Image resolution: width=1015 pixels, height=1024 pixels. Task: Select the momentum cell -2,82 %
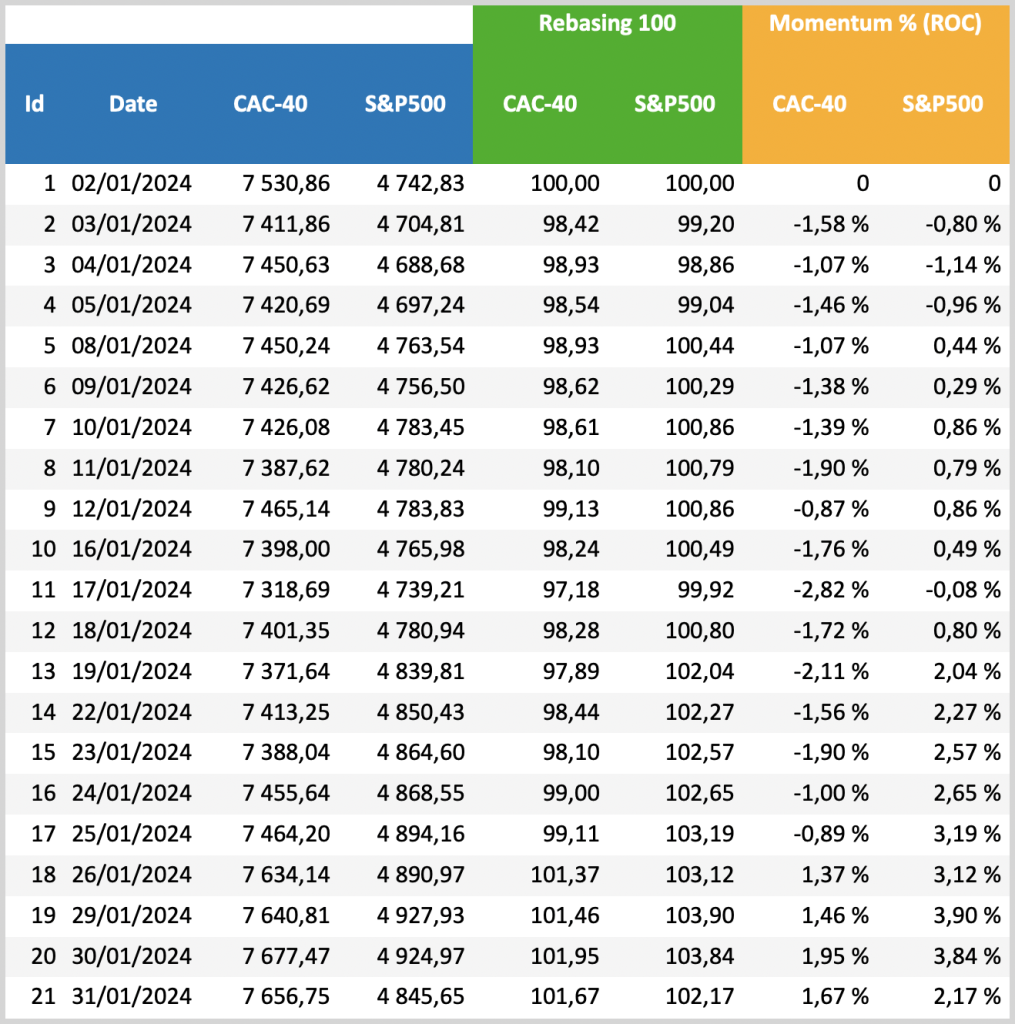point(831,590)
